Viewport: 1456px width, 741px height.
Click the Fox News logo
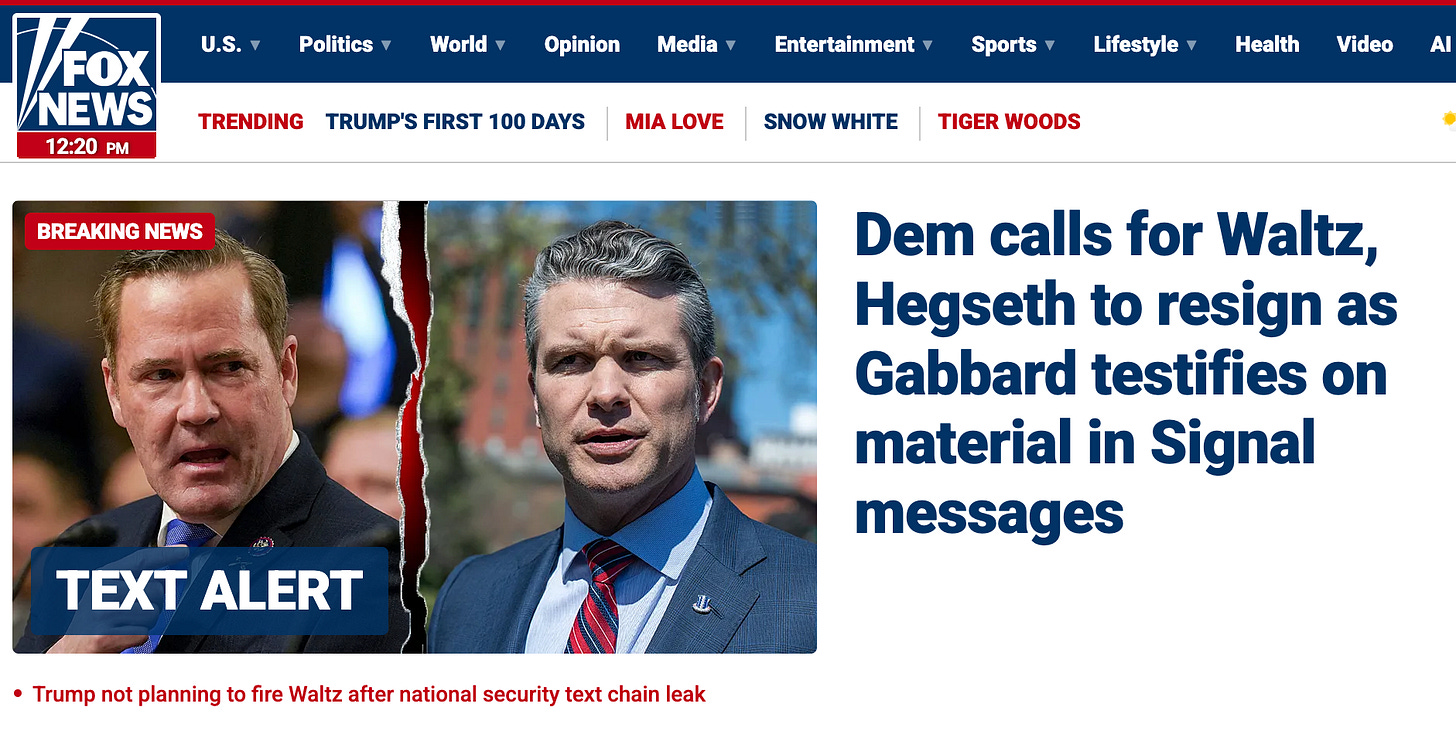87,86
